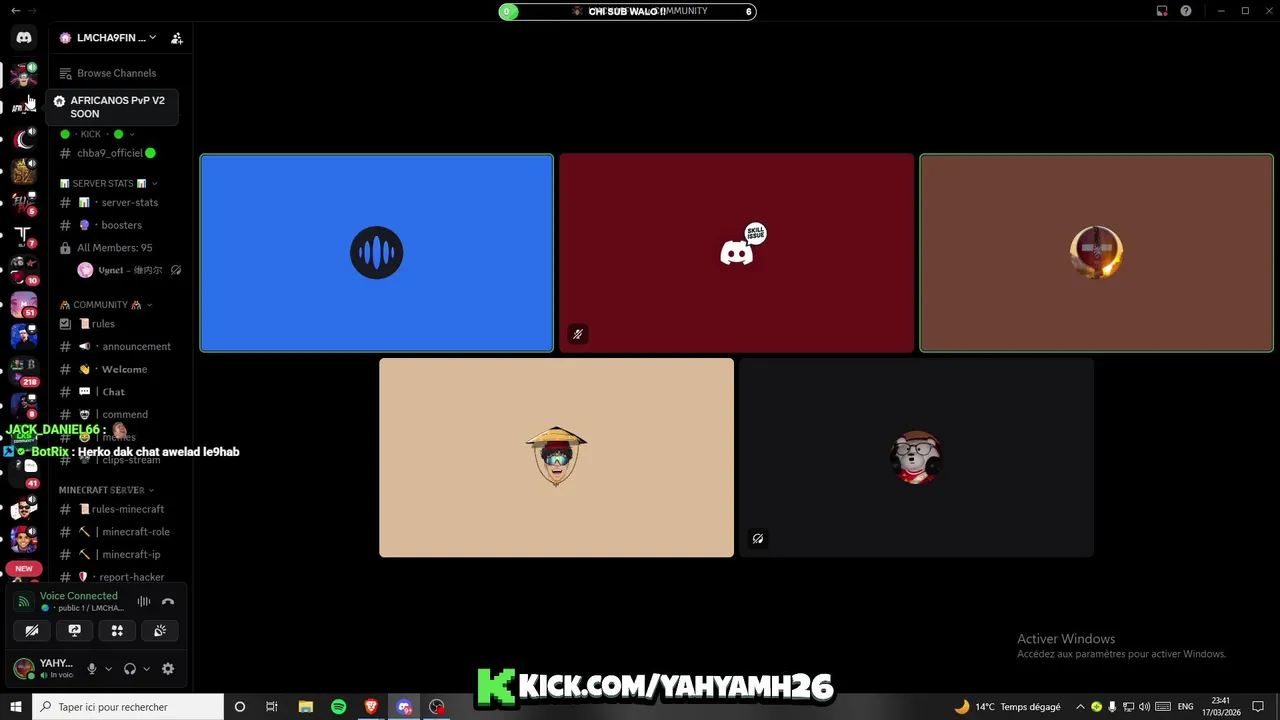Screen dimensions: 1280x720
Task: Open the report-hacker channel
Action: (120, 577)
